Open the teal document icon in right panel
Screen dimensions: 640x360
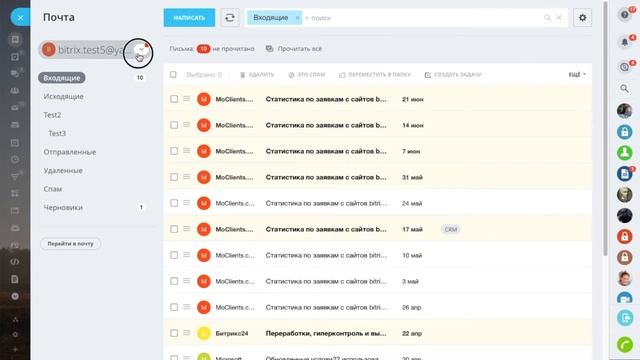pyautogui.click(x=625, y=318)
